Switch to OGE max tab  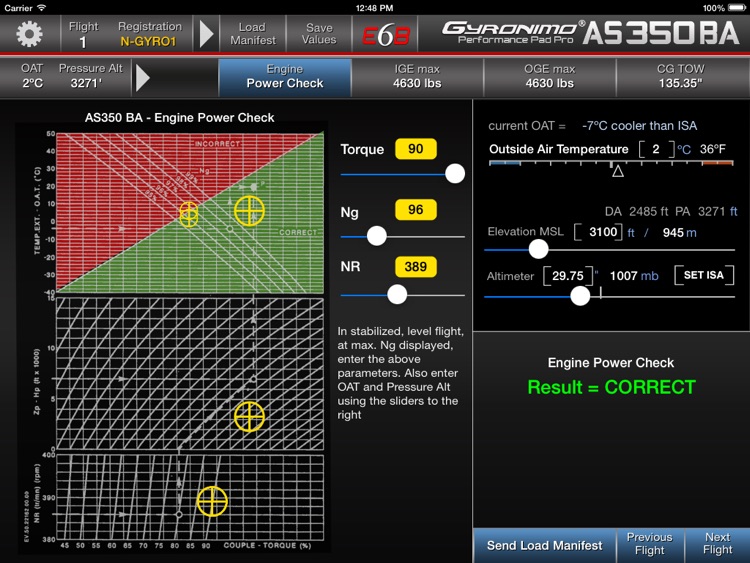pyautogui.click(x=550, y=77)
